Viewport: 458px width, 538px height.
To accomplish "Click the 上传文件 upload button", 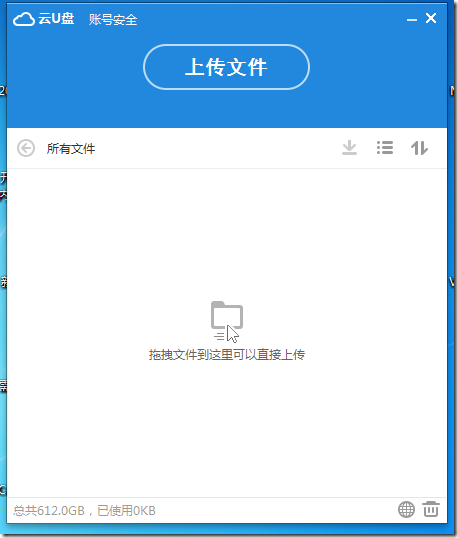I will (x=226, y=67).
